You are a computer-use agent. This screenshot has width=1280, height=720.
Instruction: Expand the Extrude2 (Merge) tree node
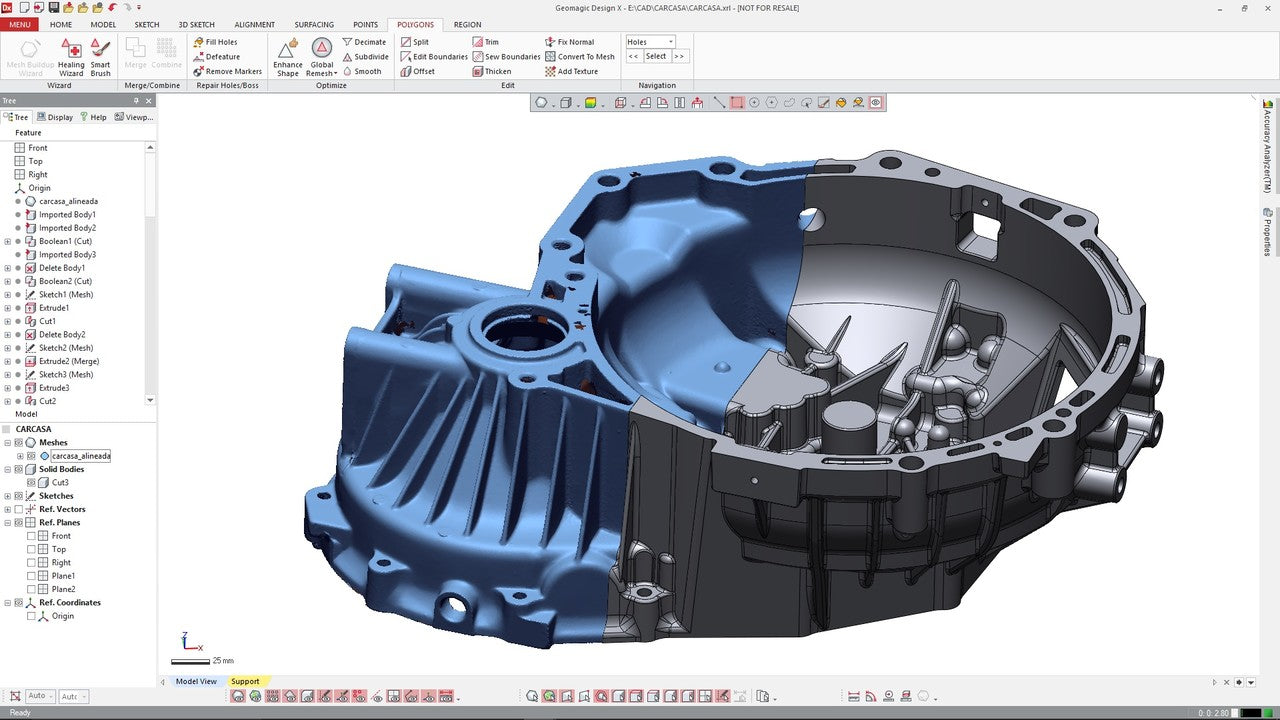(7, 361)
